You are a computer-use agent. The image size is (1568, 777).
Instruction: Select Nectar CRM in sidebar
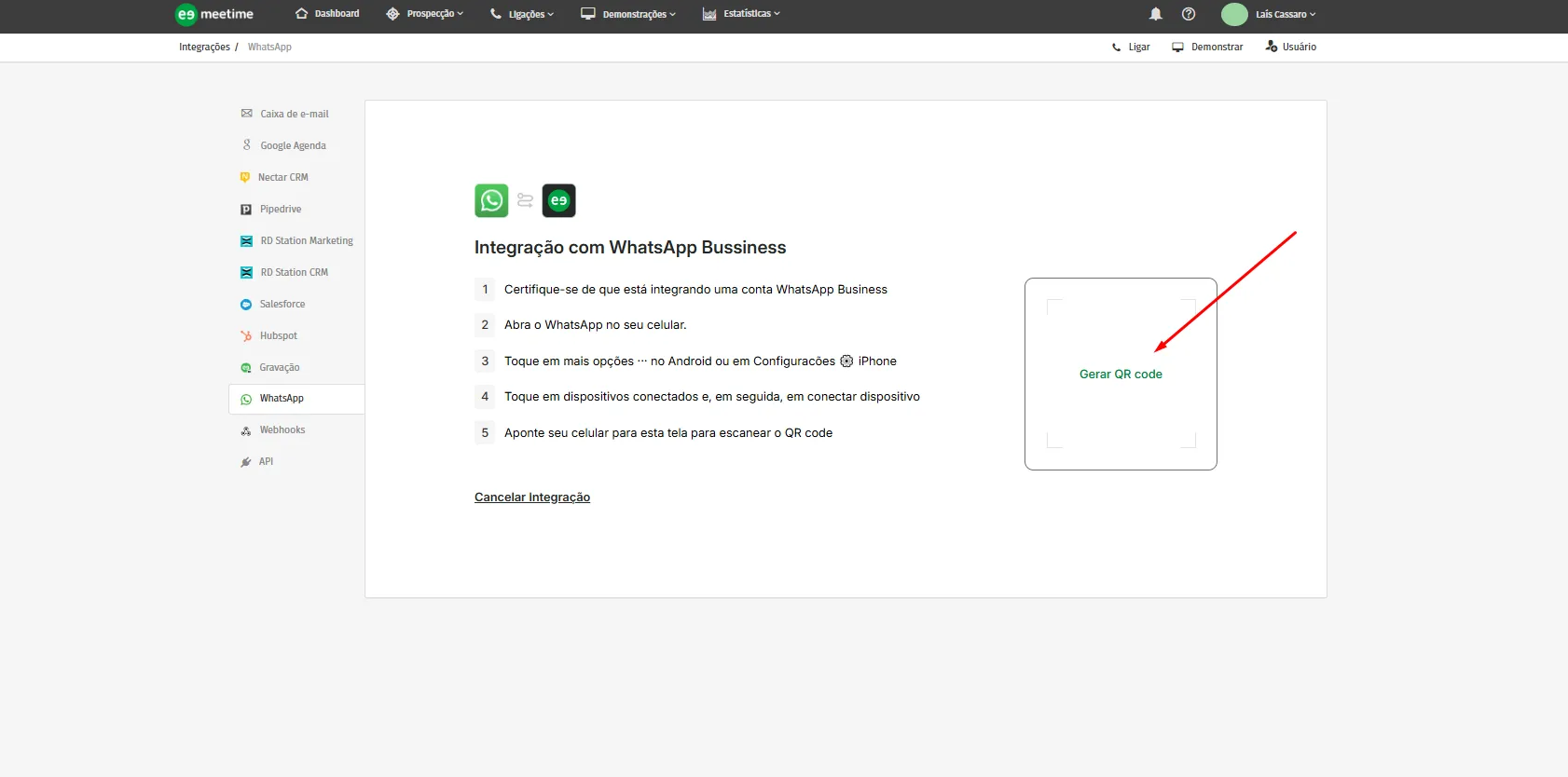tap(283, 177)
